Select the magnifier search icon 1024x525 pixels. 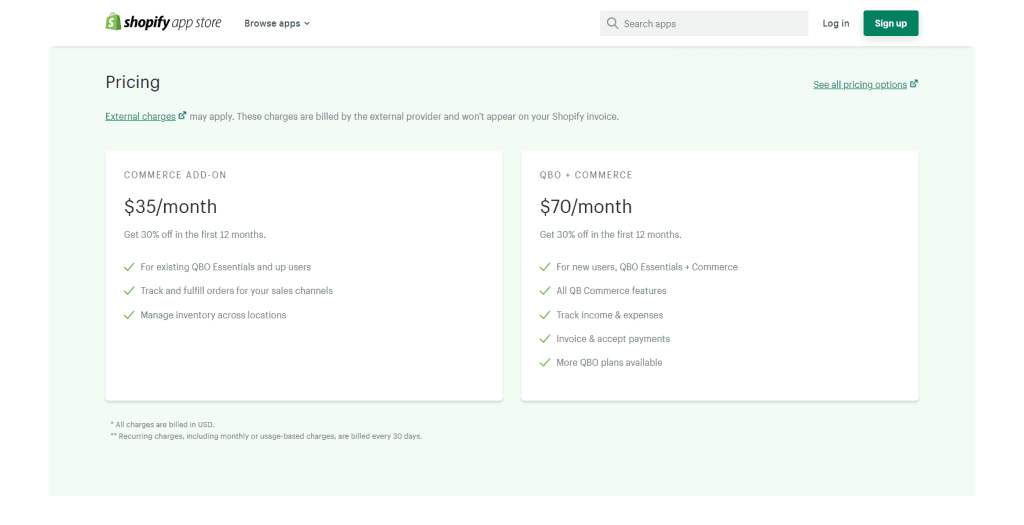[612, 24]
